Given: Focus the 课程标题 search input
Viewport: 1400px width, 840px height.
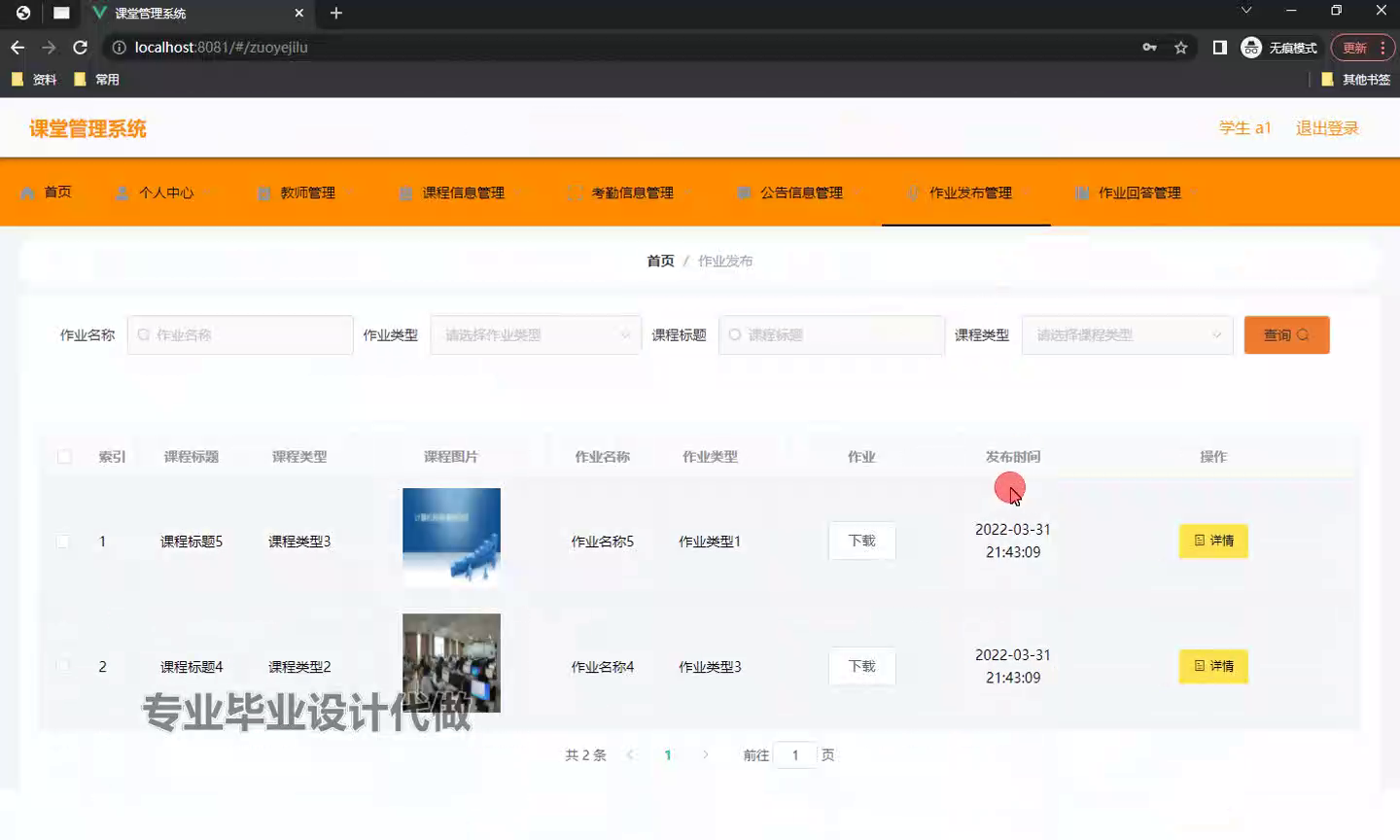Looking at the screenshot, I should 831,334.
